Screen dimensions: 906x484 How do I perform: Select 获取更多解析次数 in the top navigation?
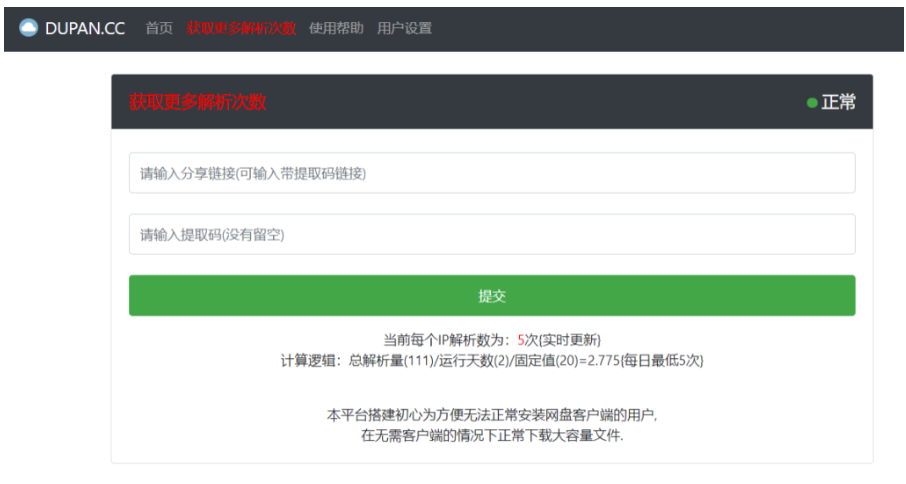(x=241, y=28)
